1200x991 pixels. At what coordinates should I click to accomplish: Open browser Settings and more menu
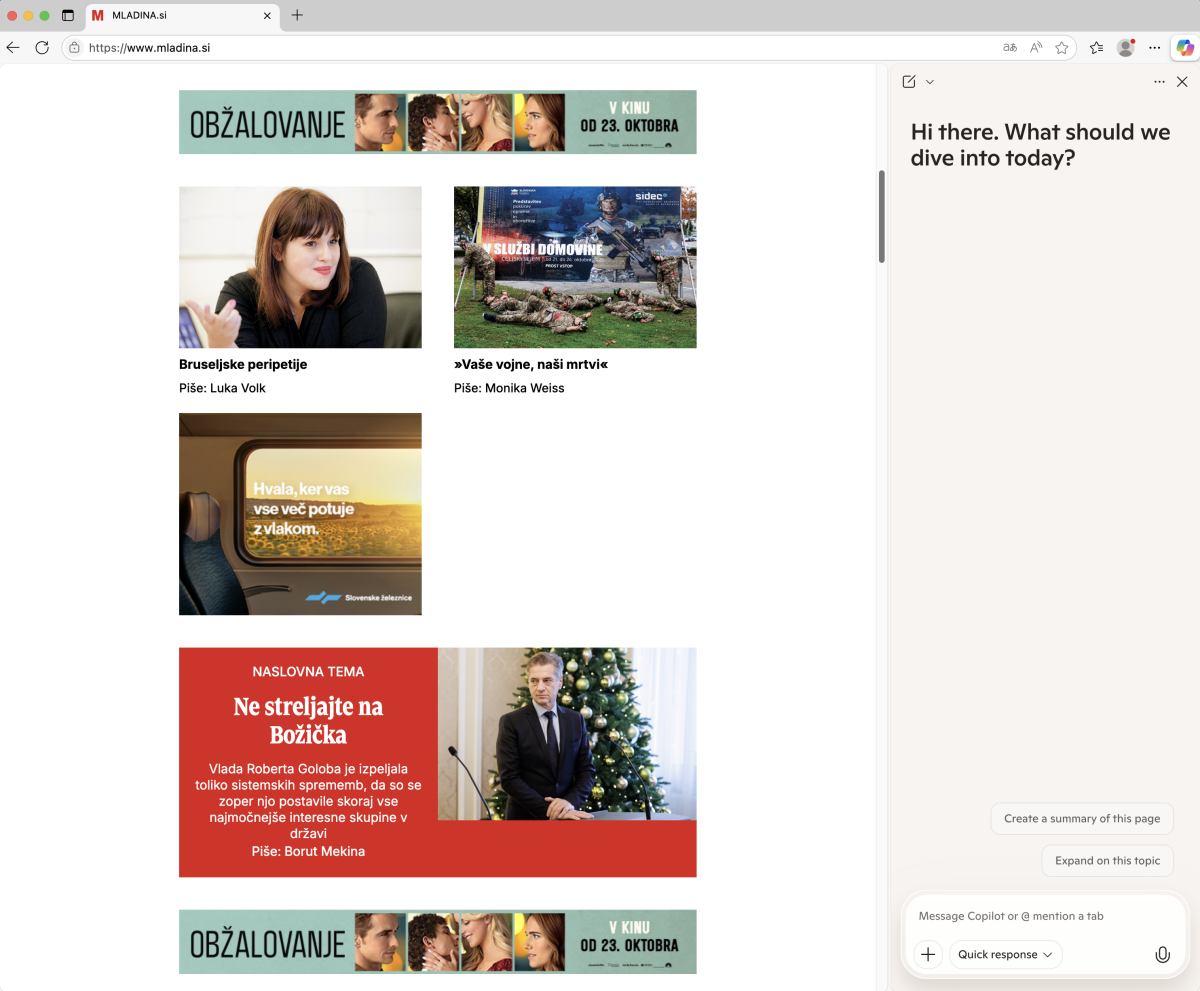[x=1155, y=47]
